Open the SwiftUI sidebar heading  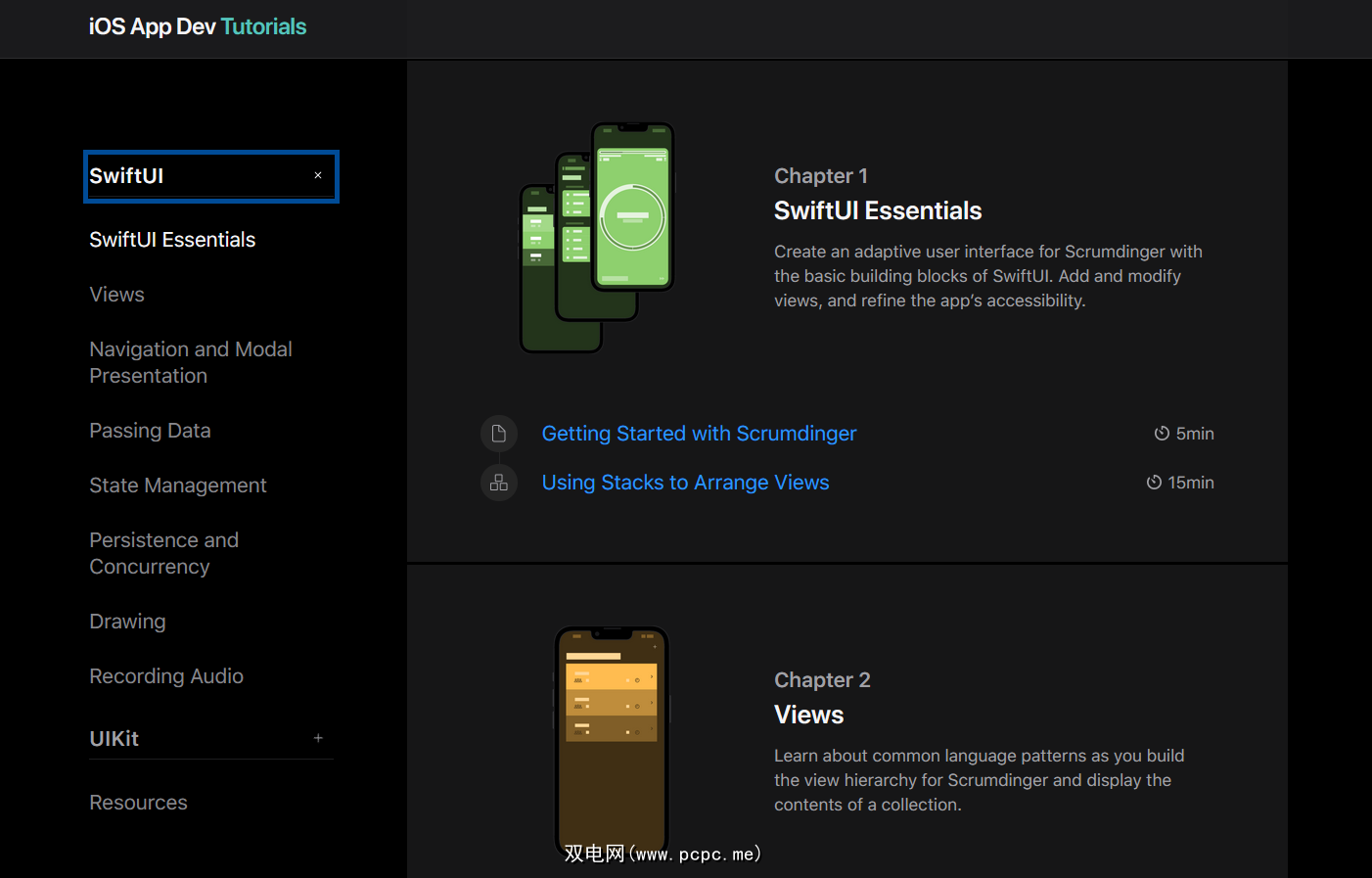pyautogui.click(x=127, y=176)
